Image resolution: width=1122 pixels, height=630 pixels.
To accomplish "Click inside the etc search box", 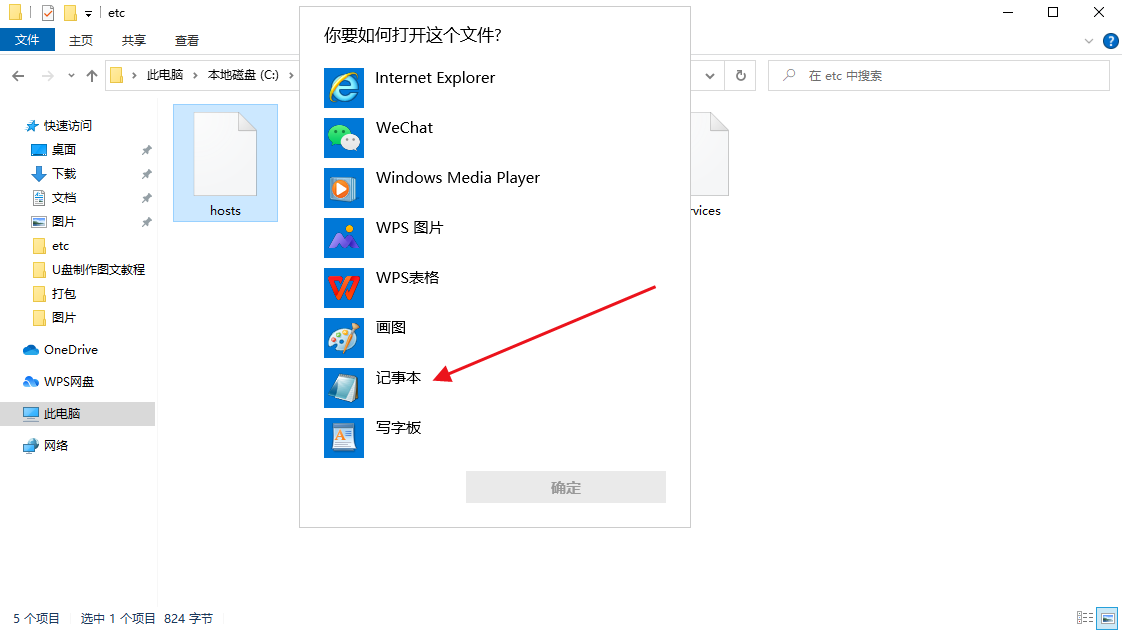I will [937, 75].
